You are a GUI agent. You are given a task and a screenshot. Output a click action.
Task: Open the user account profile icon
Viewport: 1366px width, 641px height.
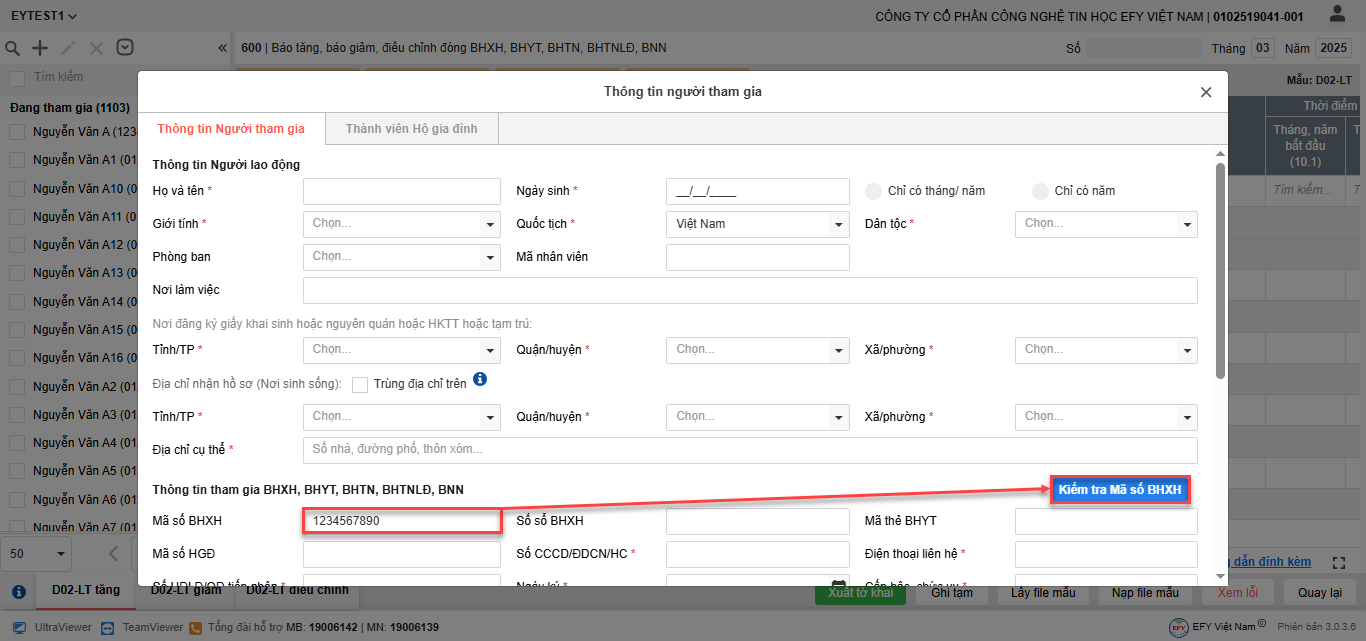coord(1337,15)
